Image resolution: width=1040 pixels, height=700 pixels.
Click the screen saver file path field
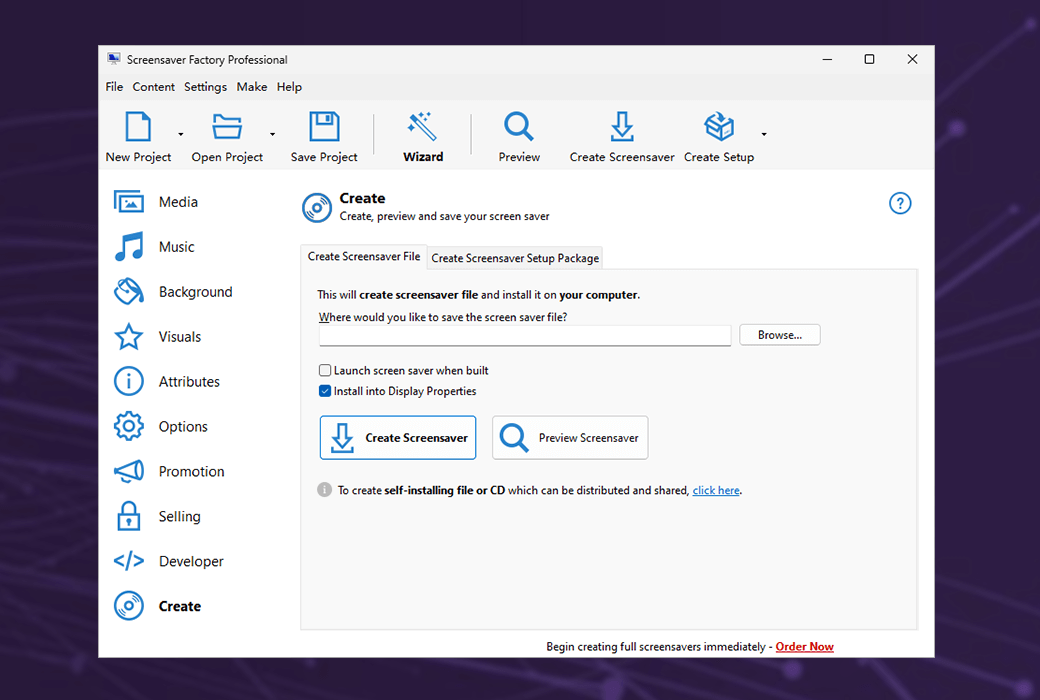(525, 336)
